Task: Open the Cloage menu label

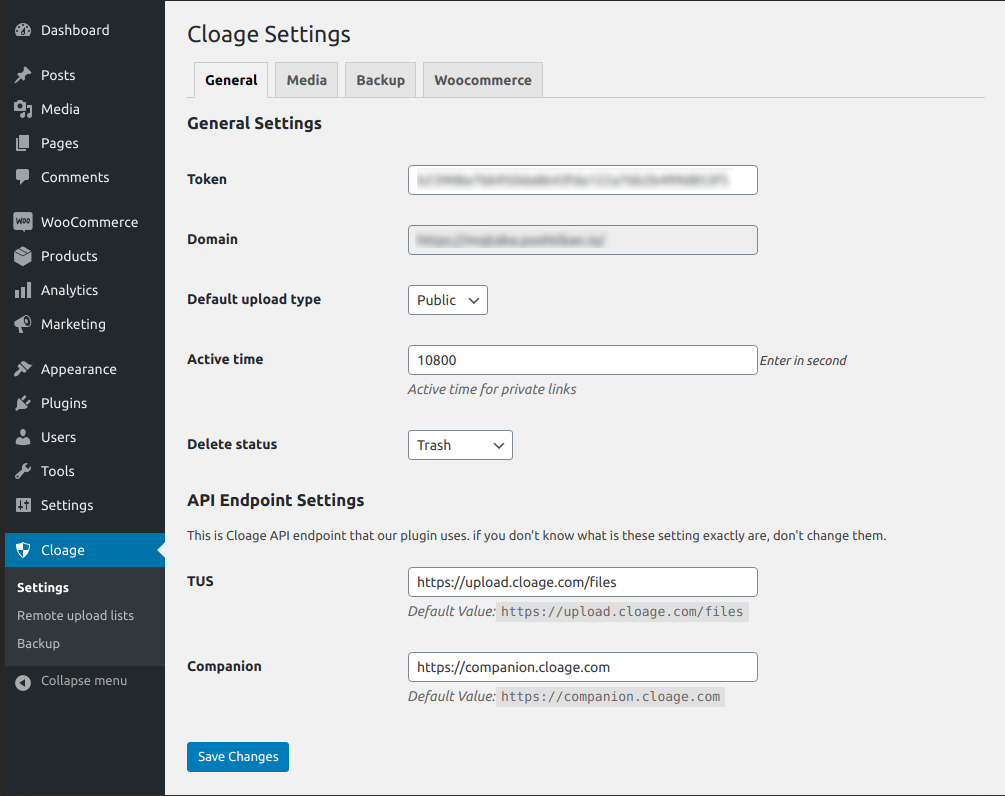Action: [63, 550]
